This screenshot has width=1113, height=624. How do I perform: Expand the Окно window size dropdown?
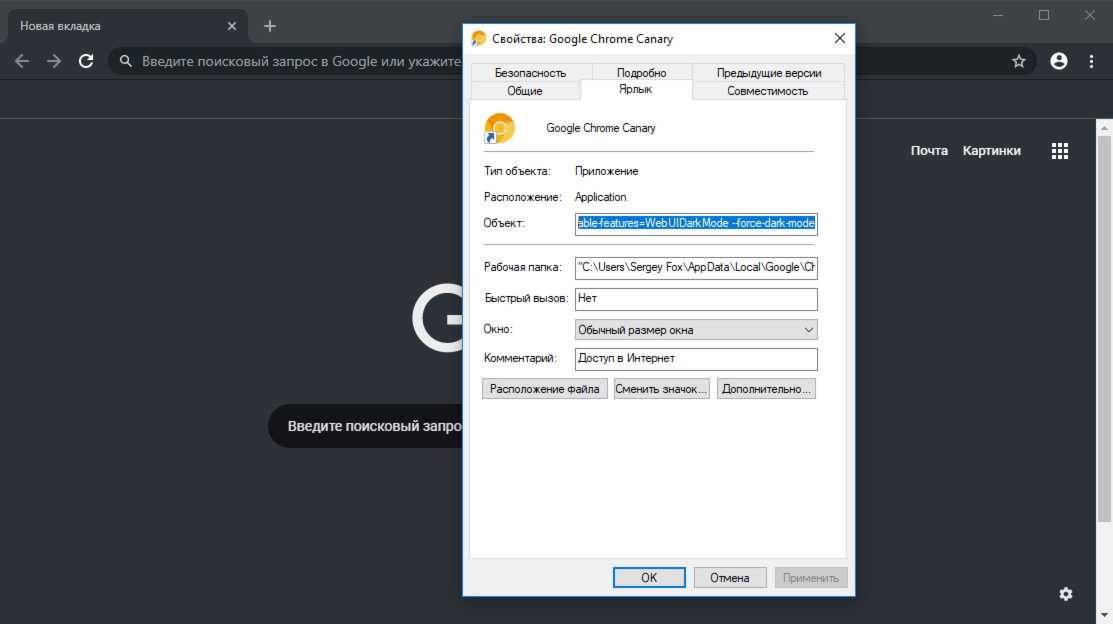click(696, 329)
